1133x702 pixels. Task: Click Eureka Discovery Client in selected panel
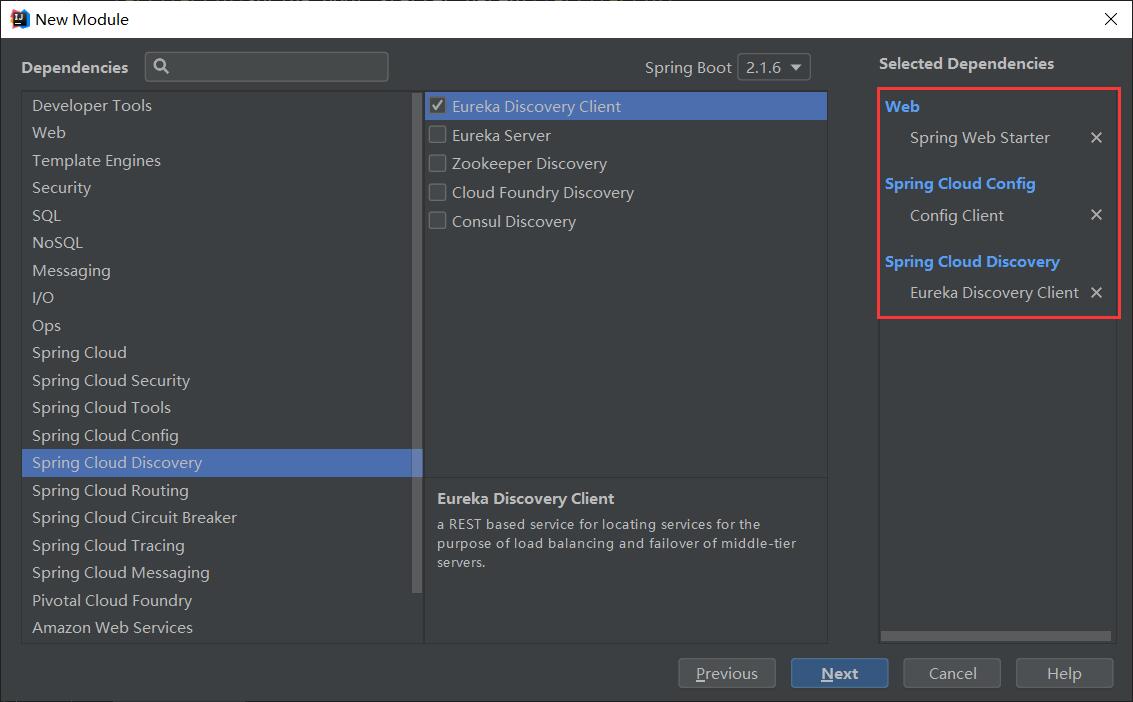pos(994,292)
